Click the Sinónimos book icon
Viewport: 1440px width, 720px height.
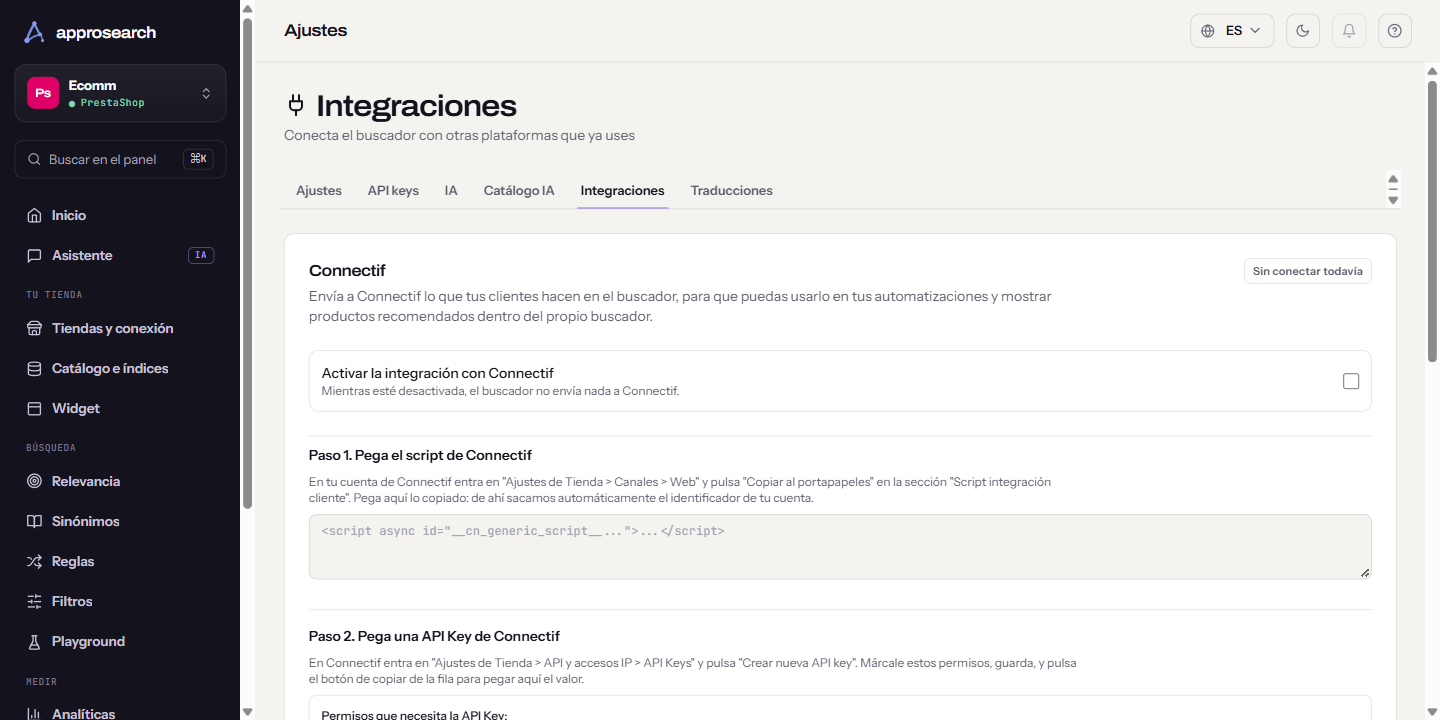pos(34,521)
